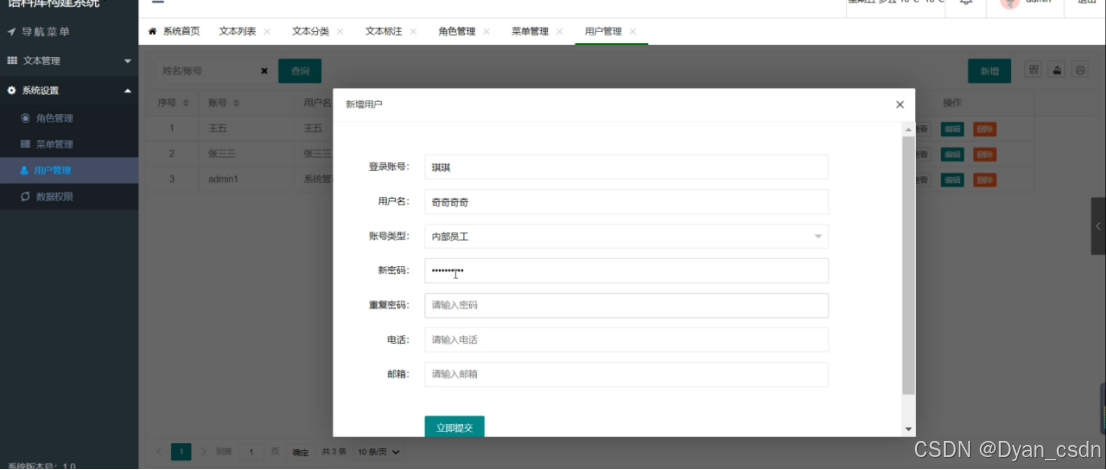1106x470 pixels.
Task: Switch to the 菜单管理 tab
Action: 530,32
